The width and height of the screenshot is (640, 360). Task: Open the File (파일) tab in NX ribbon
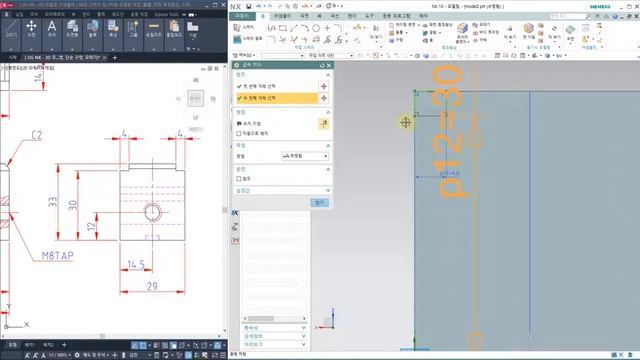coord(242,16)
